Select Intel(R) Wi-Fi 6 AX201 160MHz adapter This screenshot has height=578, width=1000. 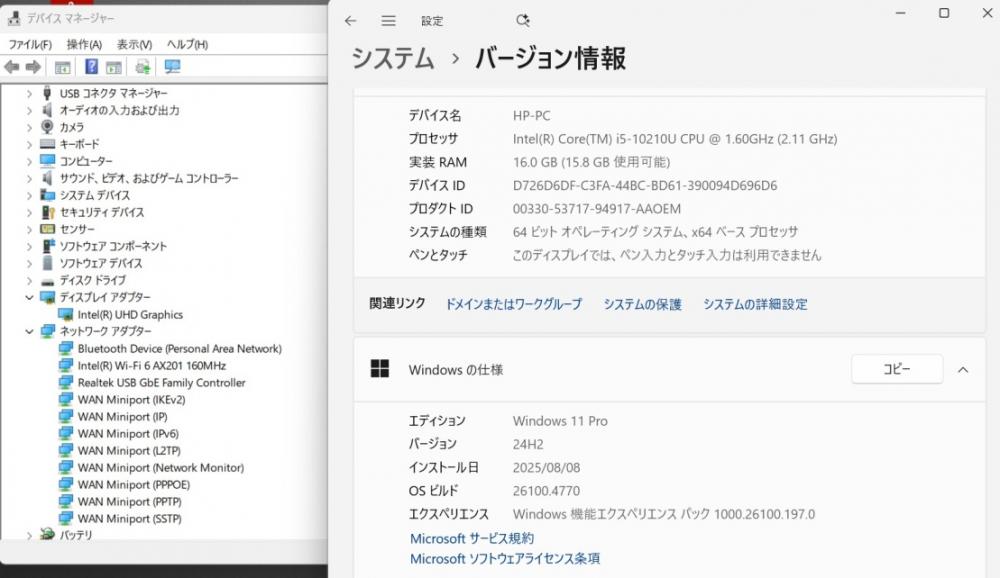pos(152,366)
